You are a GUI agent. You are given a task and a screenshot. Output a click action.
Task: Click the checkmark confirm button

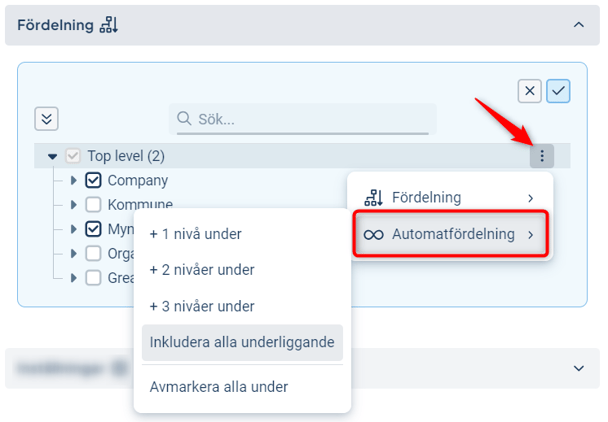click(558, 91)
